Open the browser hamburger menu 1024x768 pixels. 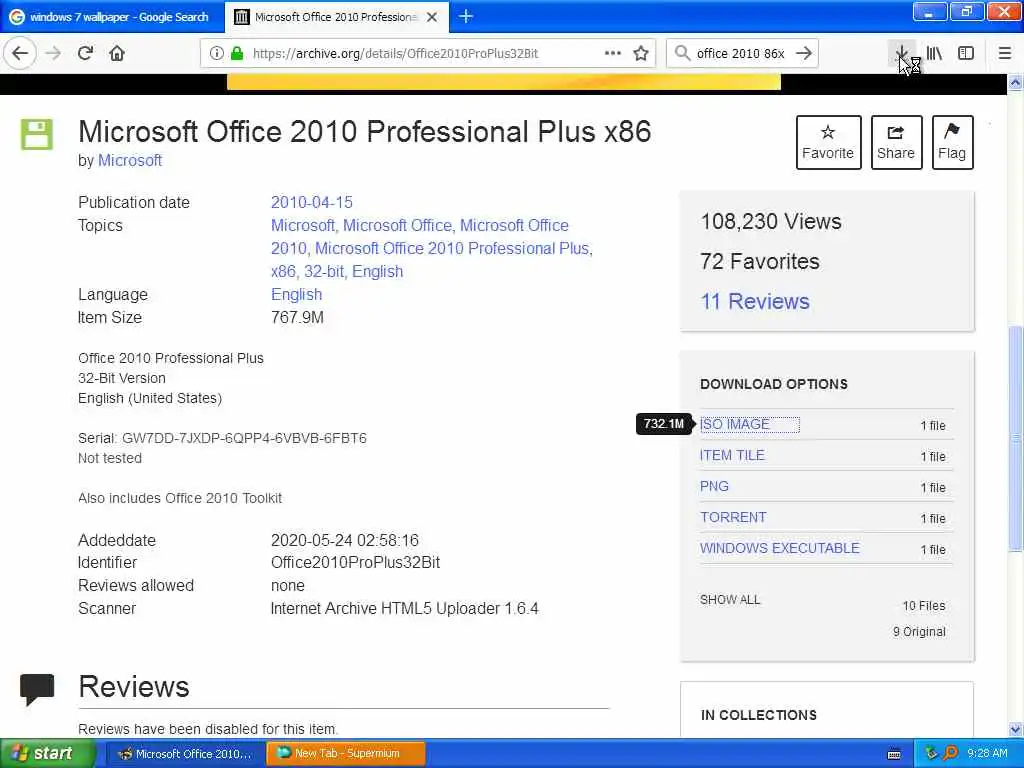[x=1005, y=54]
